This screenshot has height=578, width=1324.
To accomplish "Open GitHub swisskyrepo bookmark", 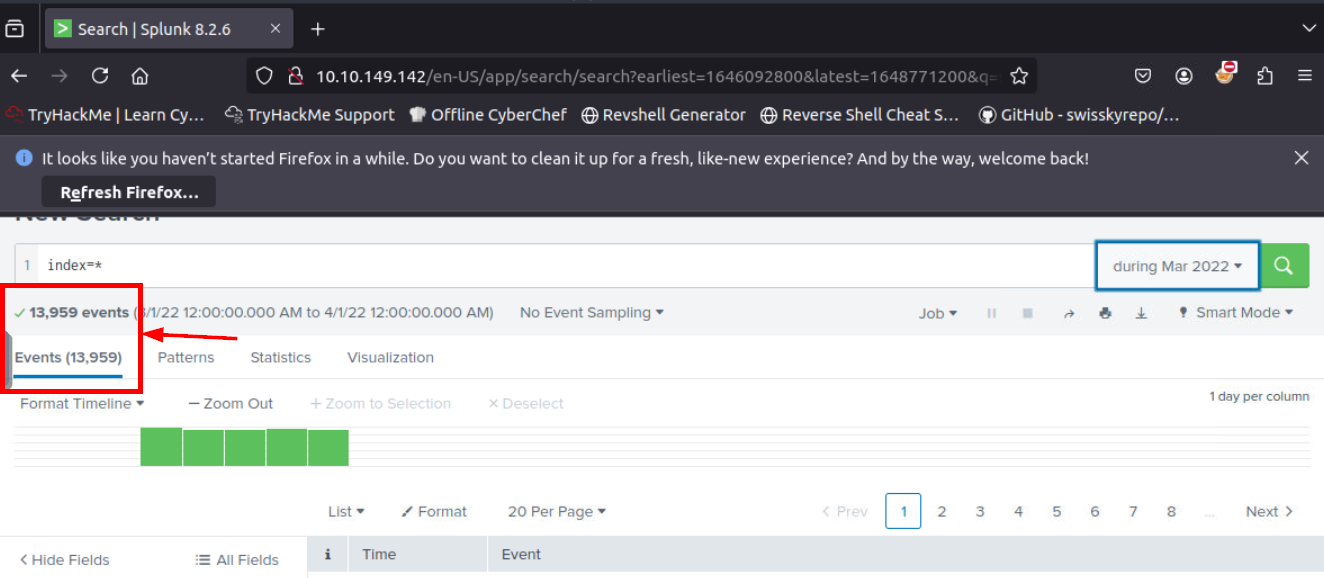I will (x=1080, y=115).
